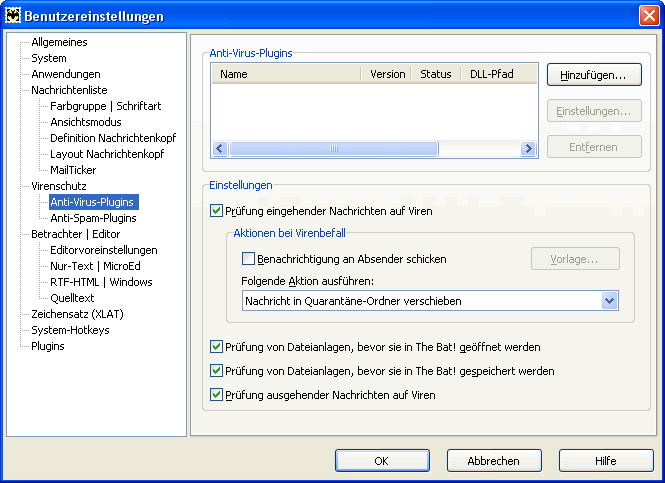Select Nachrichtenliste tree node
The image size is (665, 483).
pos(69,90)
